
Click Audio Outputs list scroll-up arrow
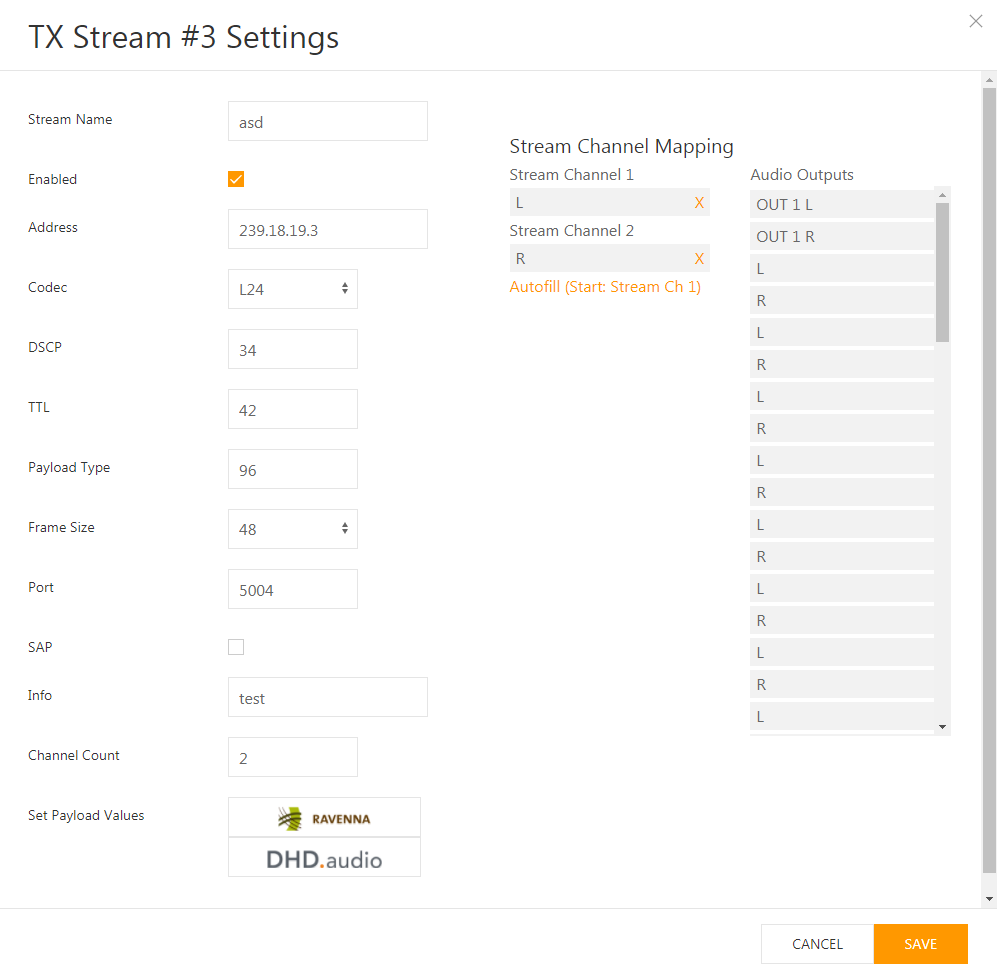[x=942, y=195]
